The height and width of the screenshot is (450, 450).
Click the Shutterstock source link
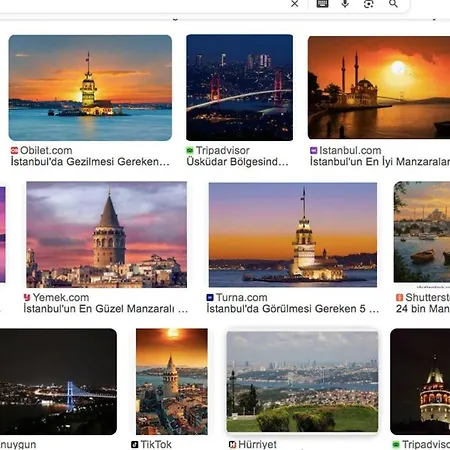(x=427, y=297)
